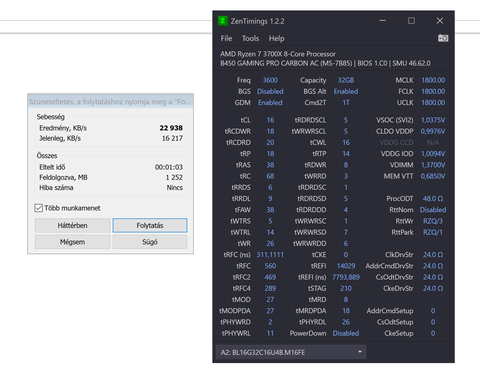Minimize the ZenTimings window

click(x=383, y=21)
